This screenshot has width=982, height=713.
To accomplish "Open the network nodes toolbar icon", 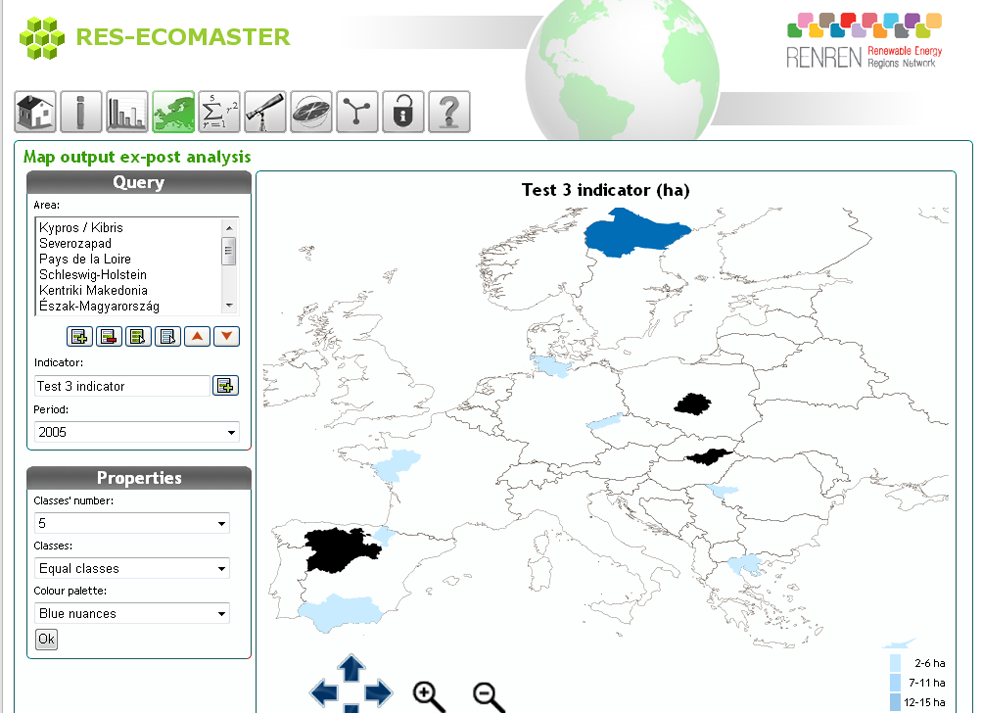I will coord(357,112).
